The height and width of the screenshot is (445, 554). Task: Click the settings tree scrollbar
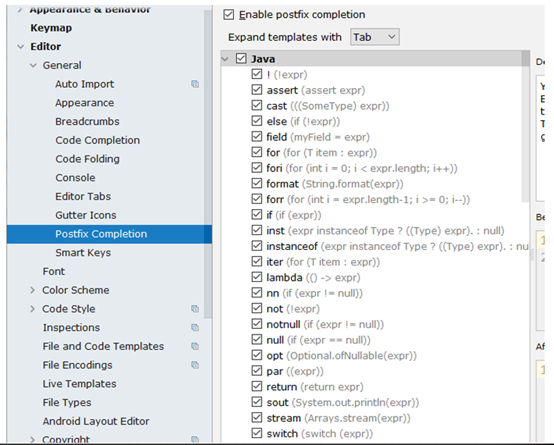click(x=208, y=164)
